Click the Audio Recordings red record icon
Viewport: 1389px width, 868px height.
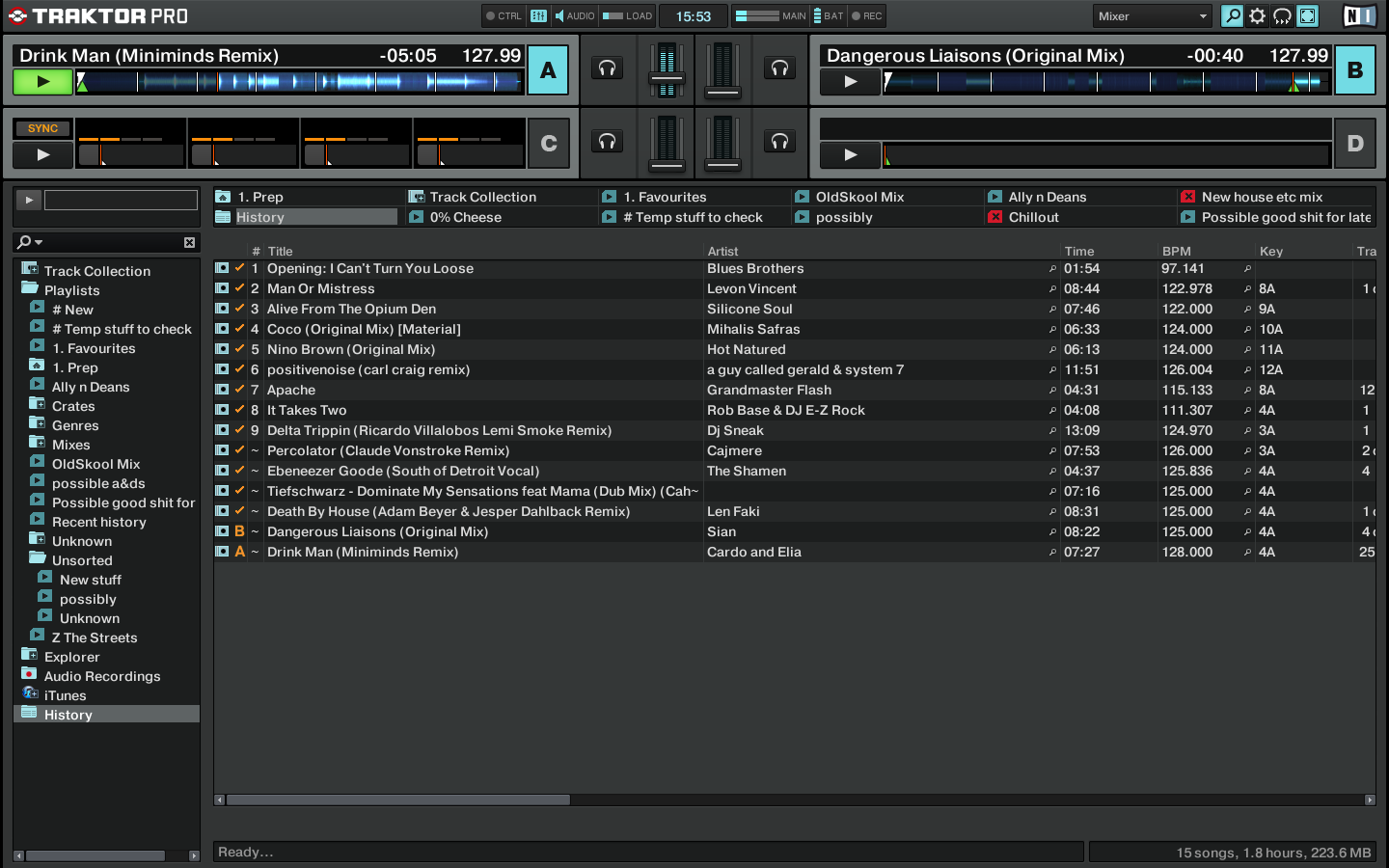pos(29,674)
